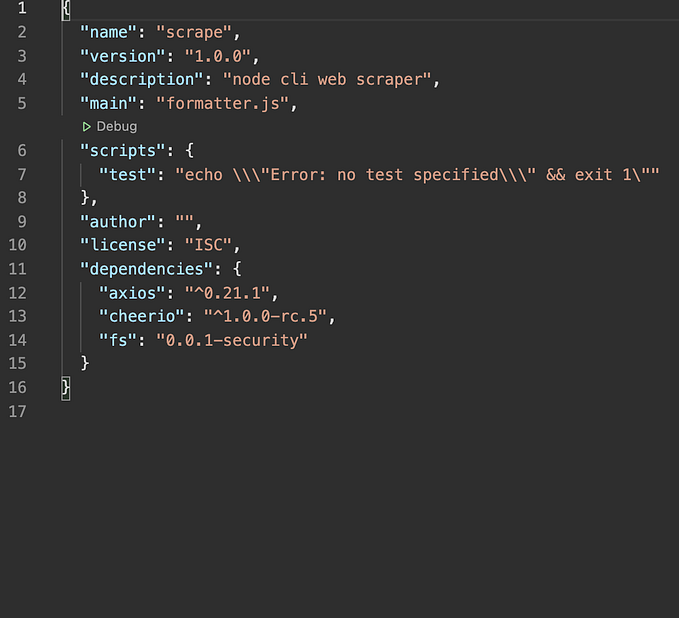Click the "formatter.js" value

click(x=223, y=104)
